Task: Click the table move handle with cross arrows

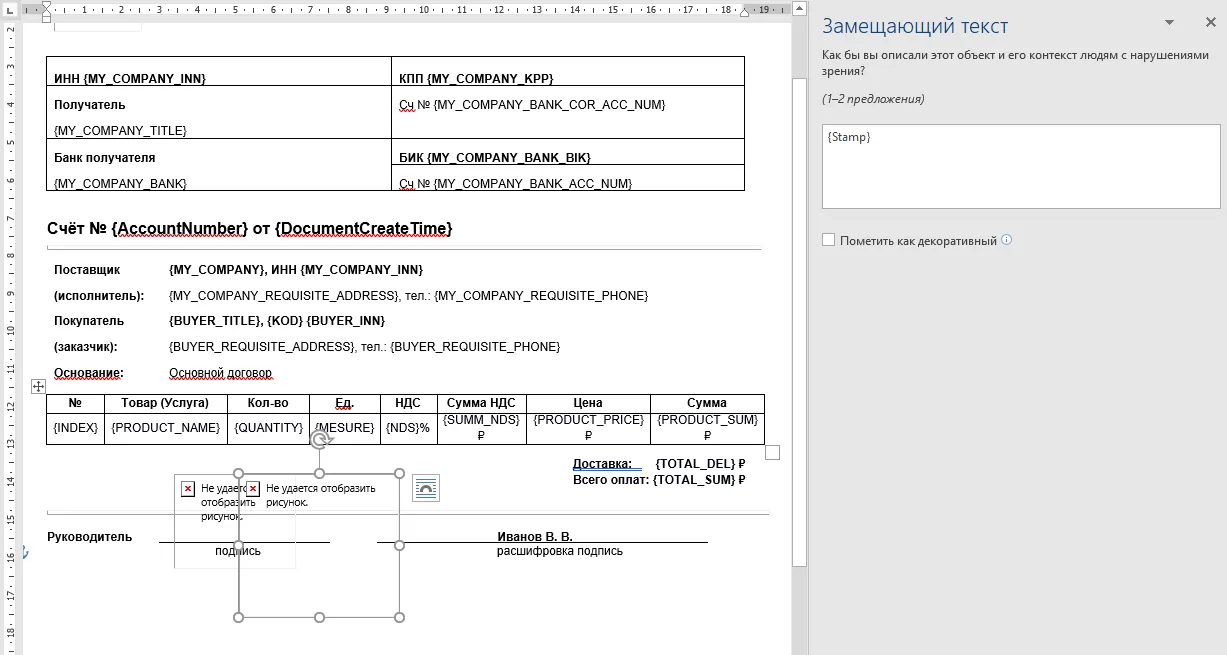Action: 38,386
